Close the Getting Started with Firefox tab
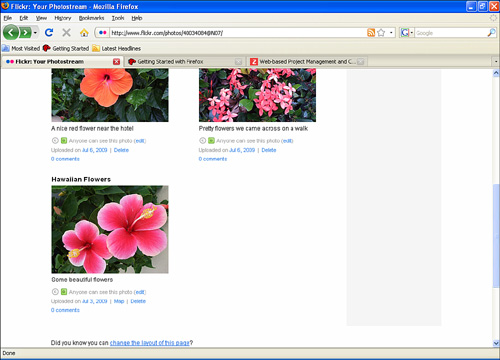500x360 pixels. point(238,62)
